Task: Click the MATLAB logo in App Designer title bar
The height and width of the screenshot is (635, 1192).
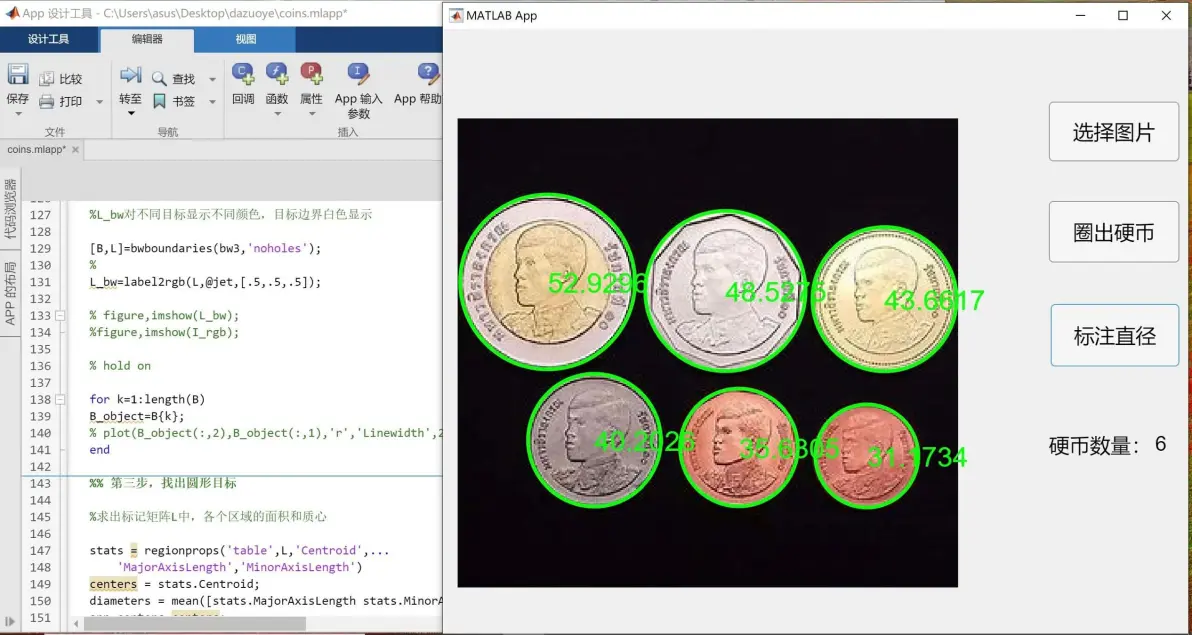Action: pos(11,13)
